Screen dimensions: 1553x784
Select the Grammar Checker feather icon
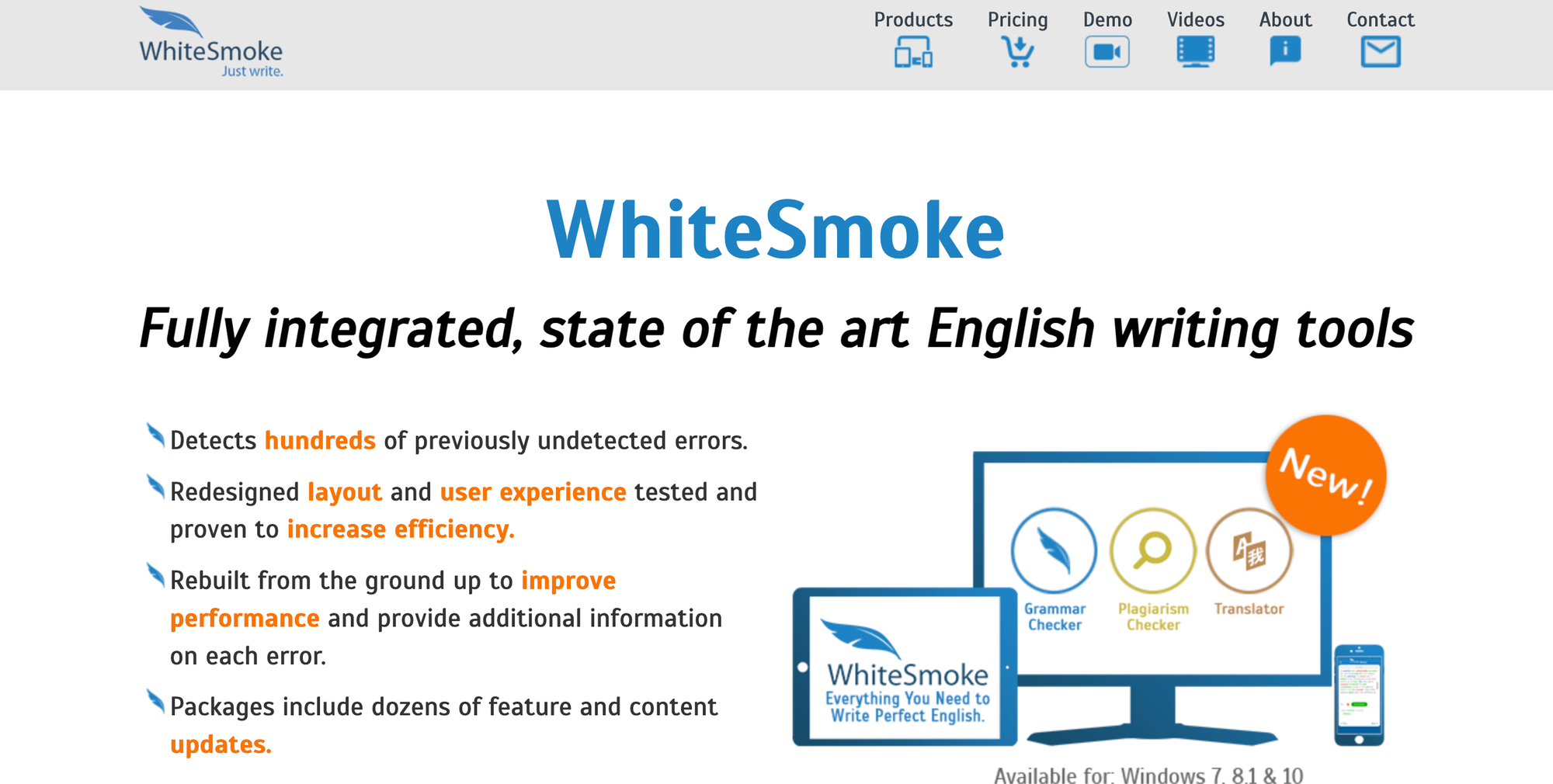1054,550
